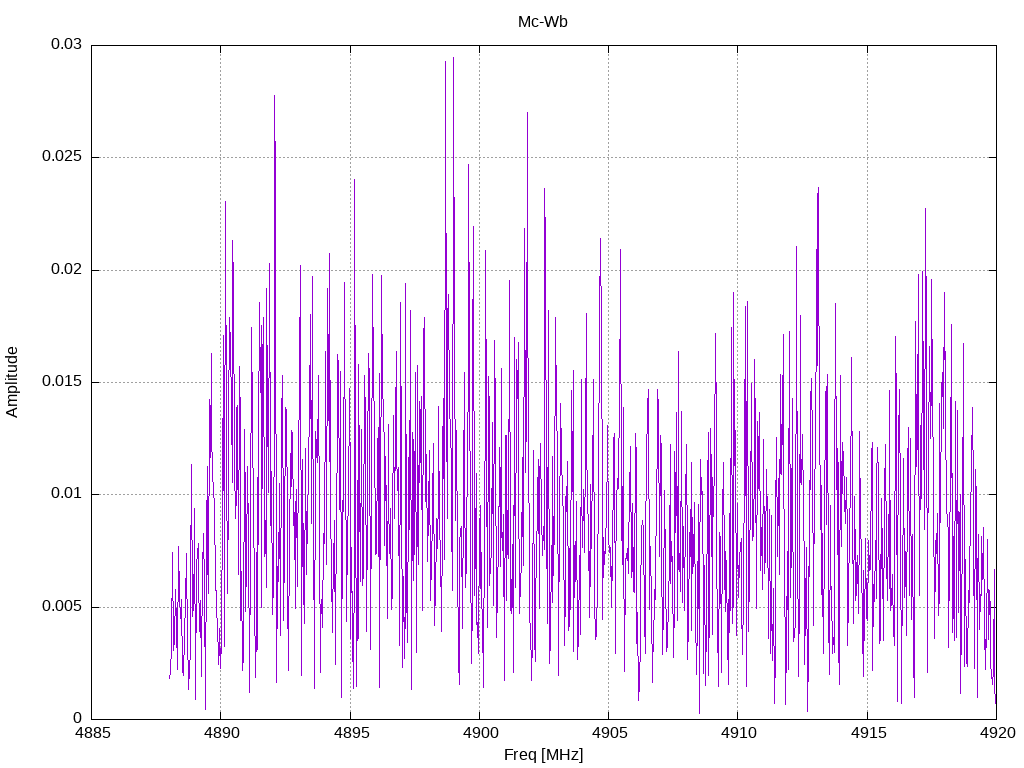Click the 4910 x-axis tick label
Screen dimensions: 1024x768
click(x=739, y=733)
